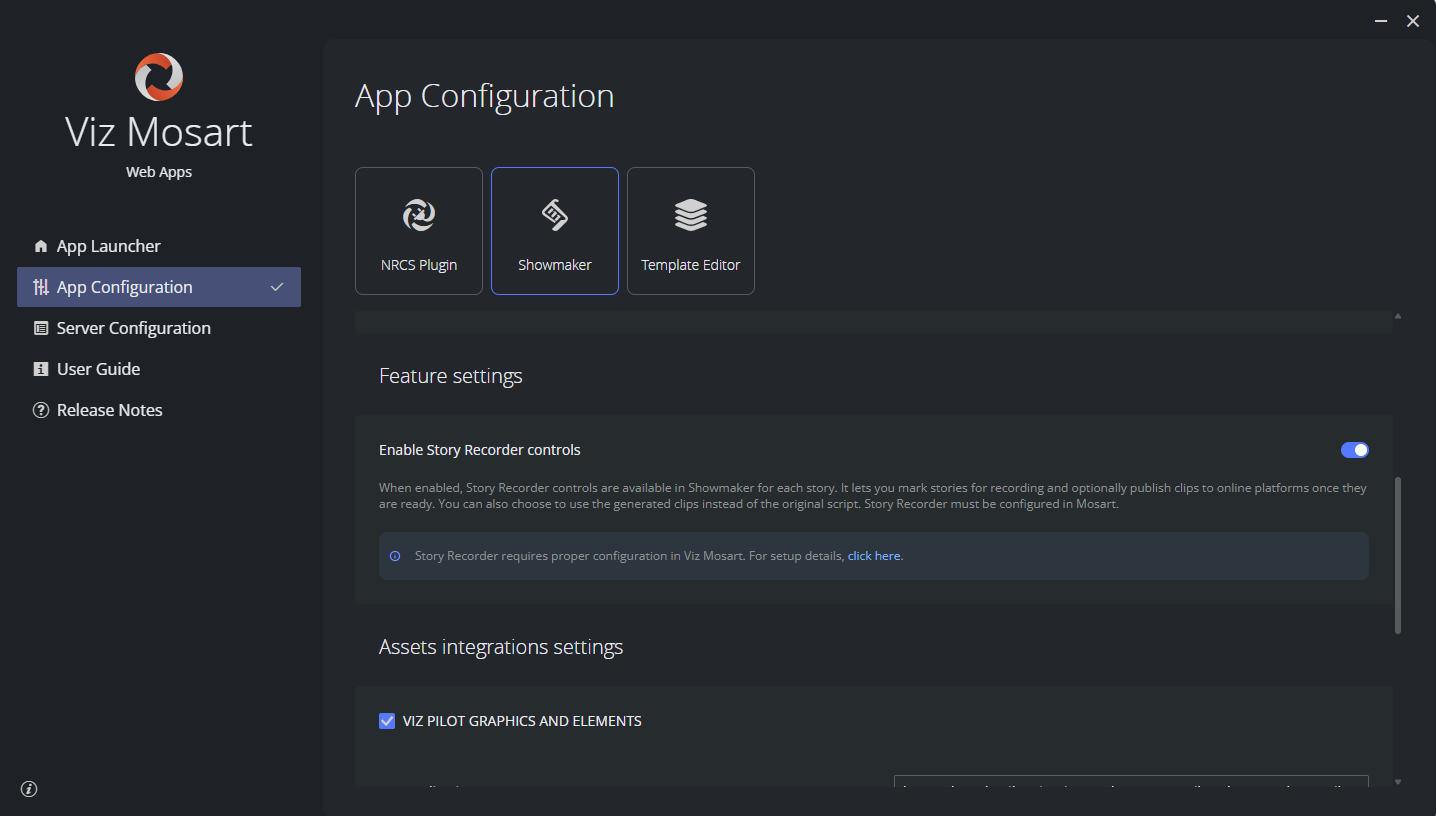Click the home icon beside App Launcher
The height and width of the screenshot is (816, 1436).
point(41,246)
